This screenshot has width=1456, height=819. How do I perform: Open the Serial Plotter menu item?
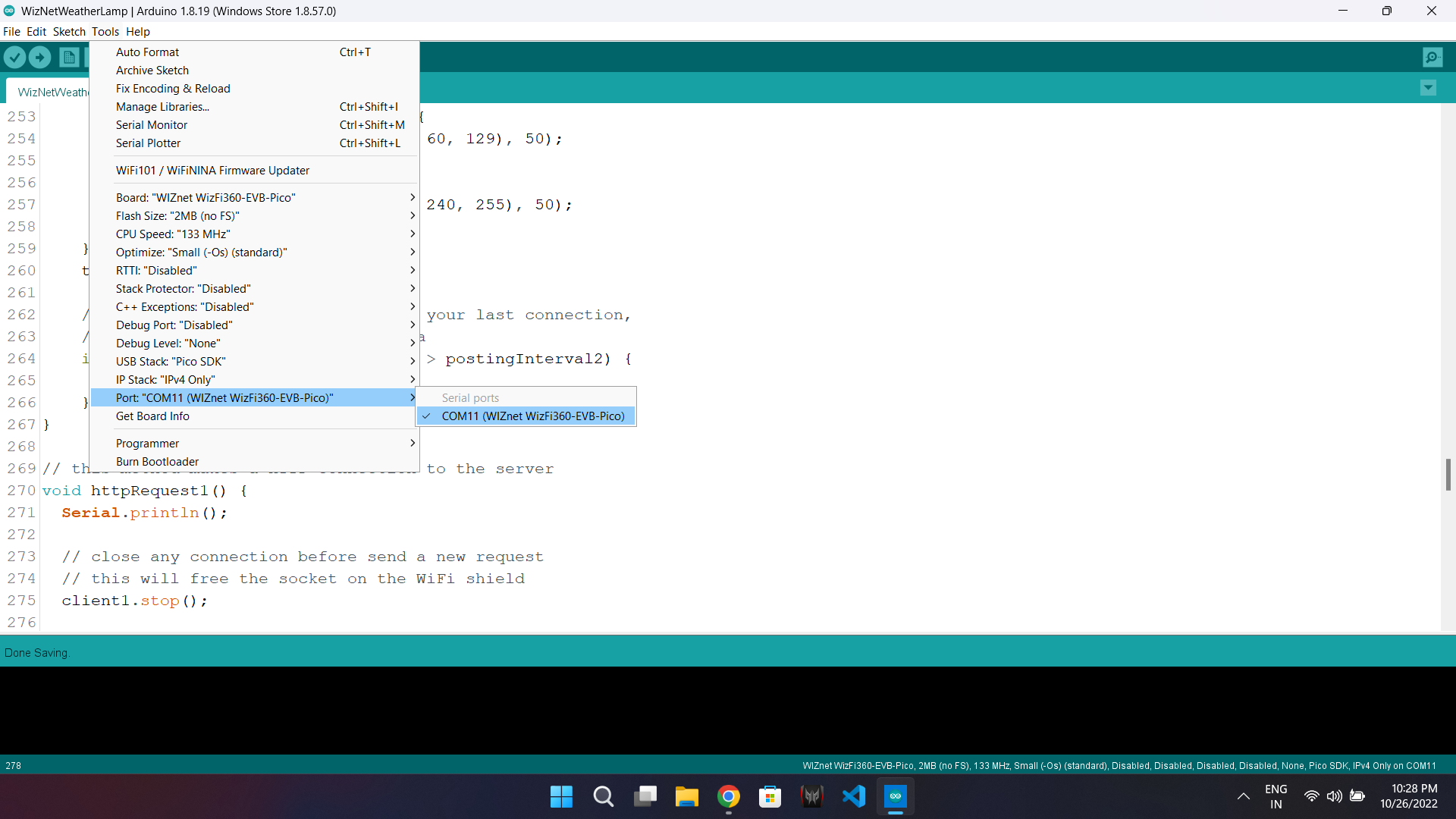tap(148, 143)
